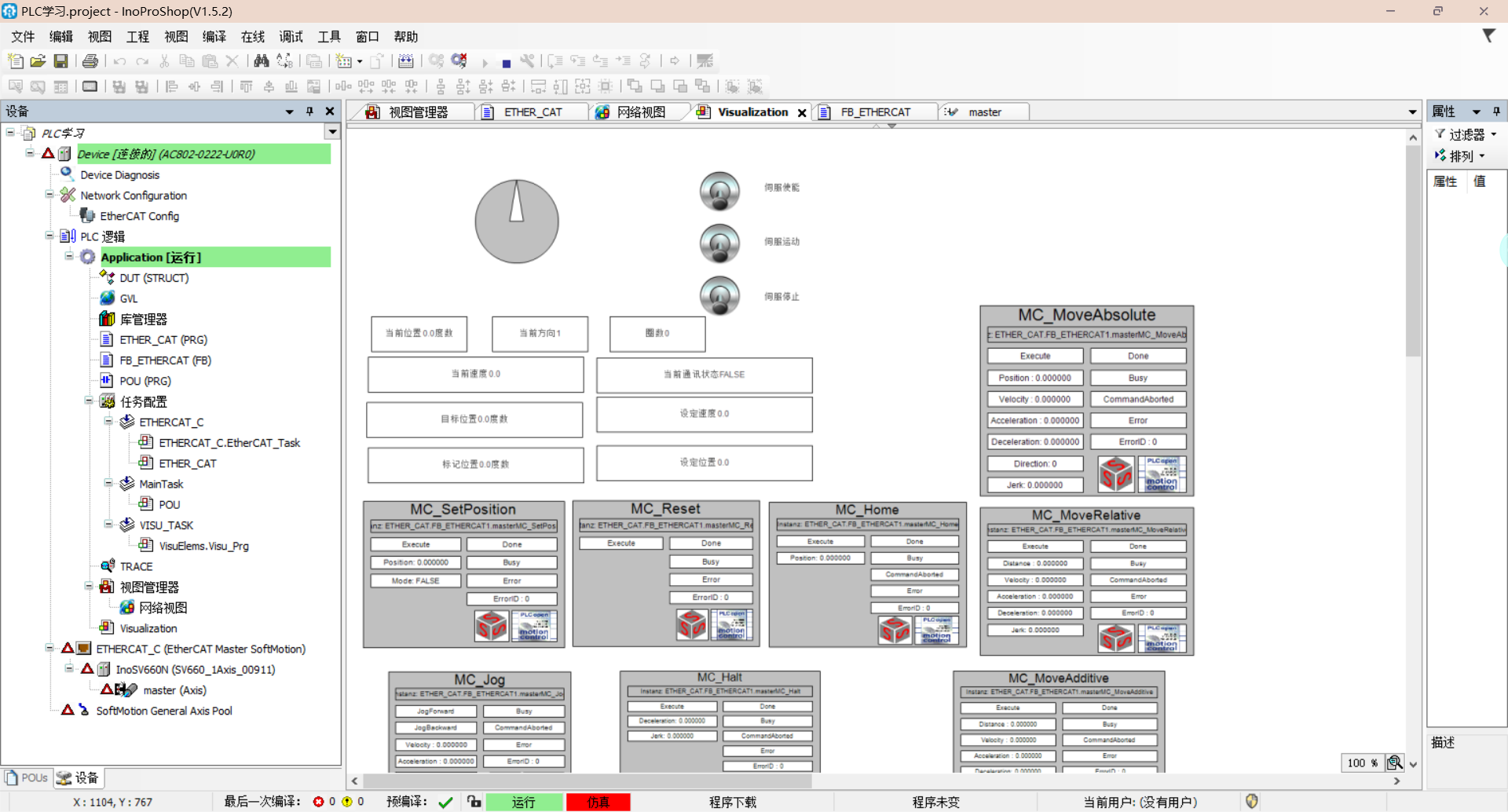The image size is (1508, 812).
Task: Click the align left icon
Action: tap(172, 86)
